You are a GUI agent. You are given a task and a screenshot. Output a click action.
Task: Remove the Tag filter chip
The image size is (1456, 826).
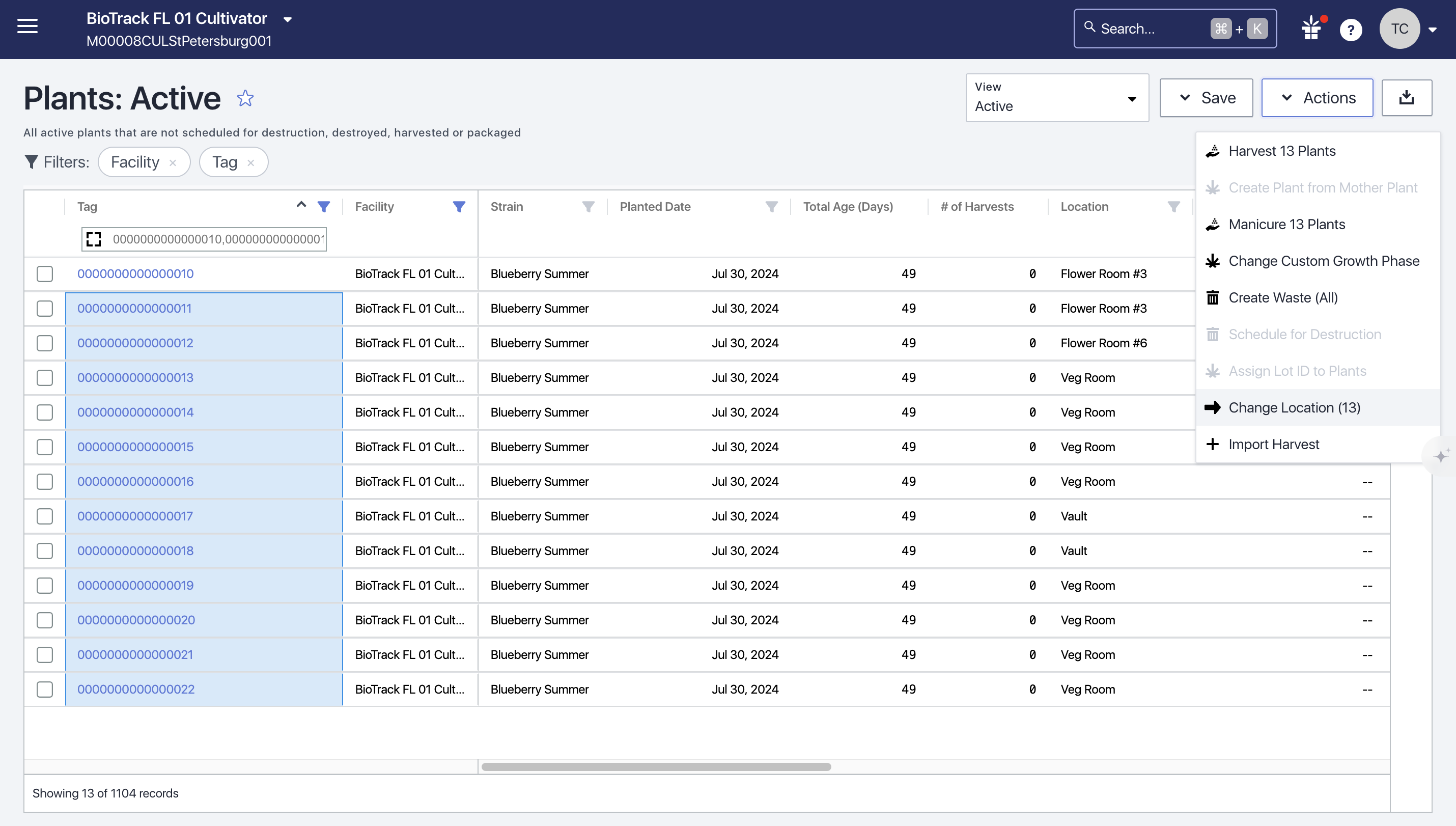(250, 163)
